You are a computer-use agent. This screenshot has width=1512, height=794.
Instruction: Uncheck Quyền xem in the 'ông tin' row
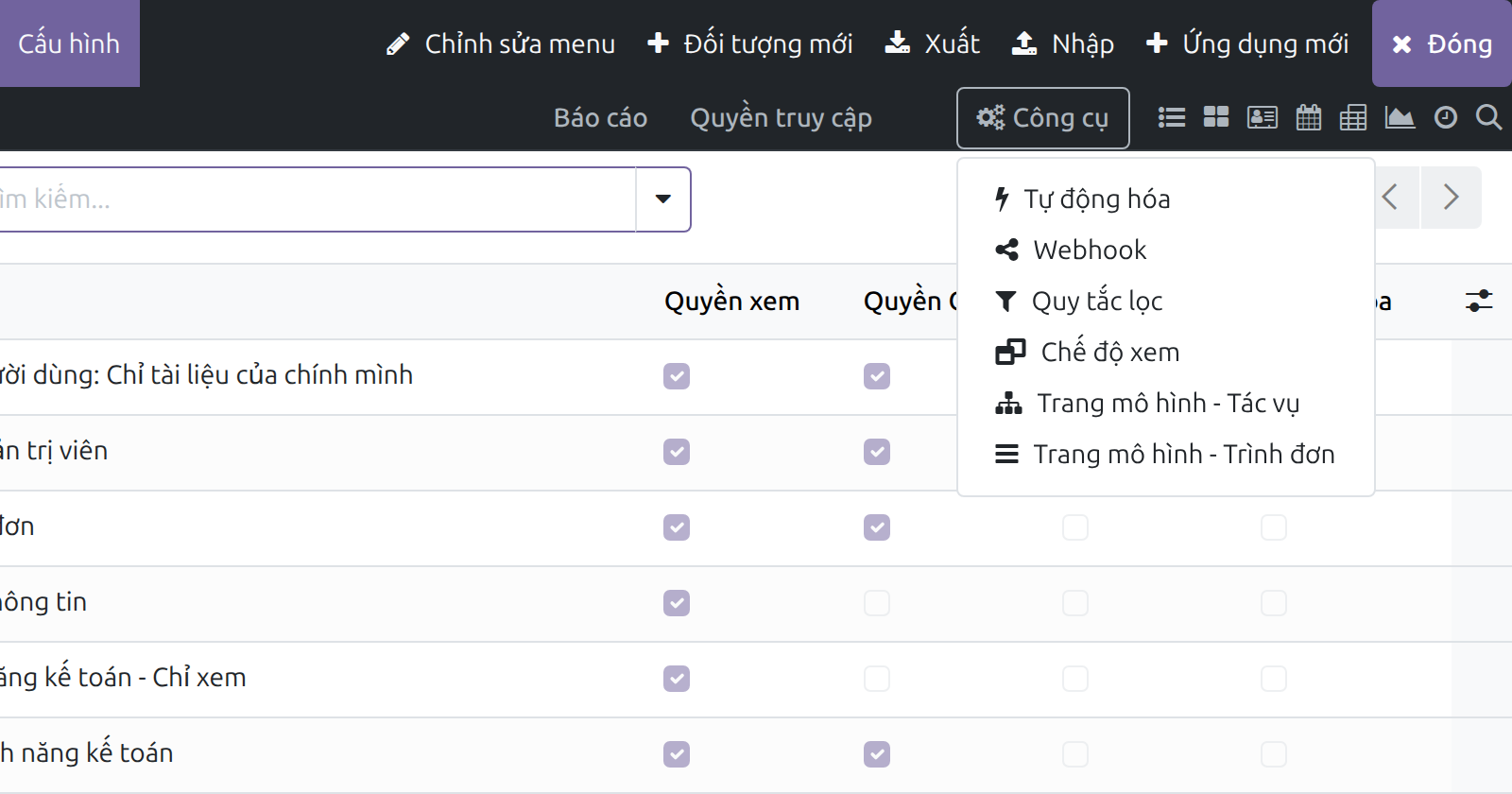(677, 603)
